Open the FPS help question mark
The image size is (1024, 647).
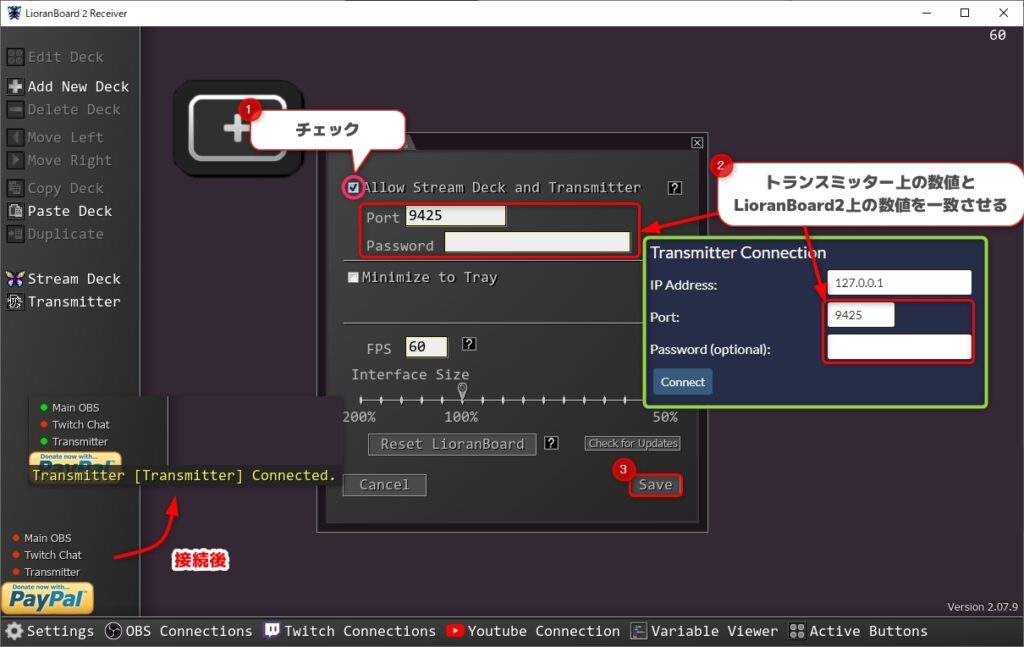click(x=469, y=344)
